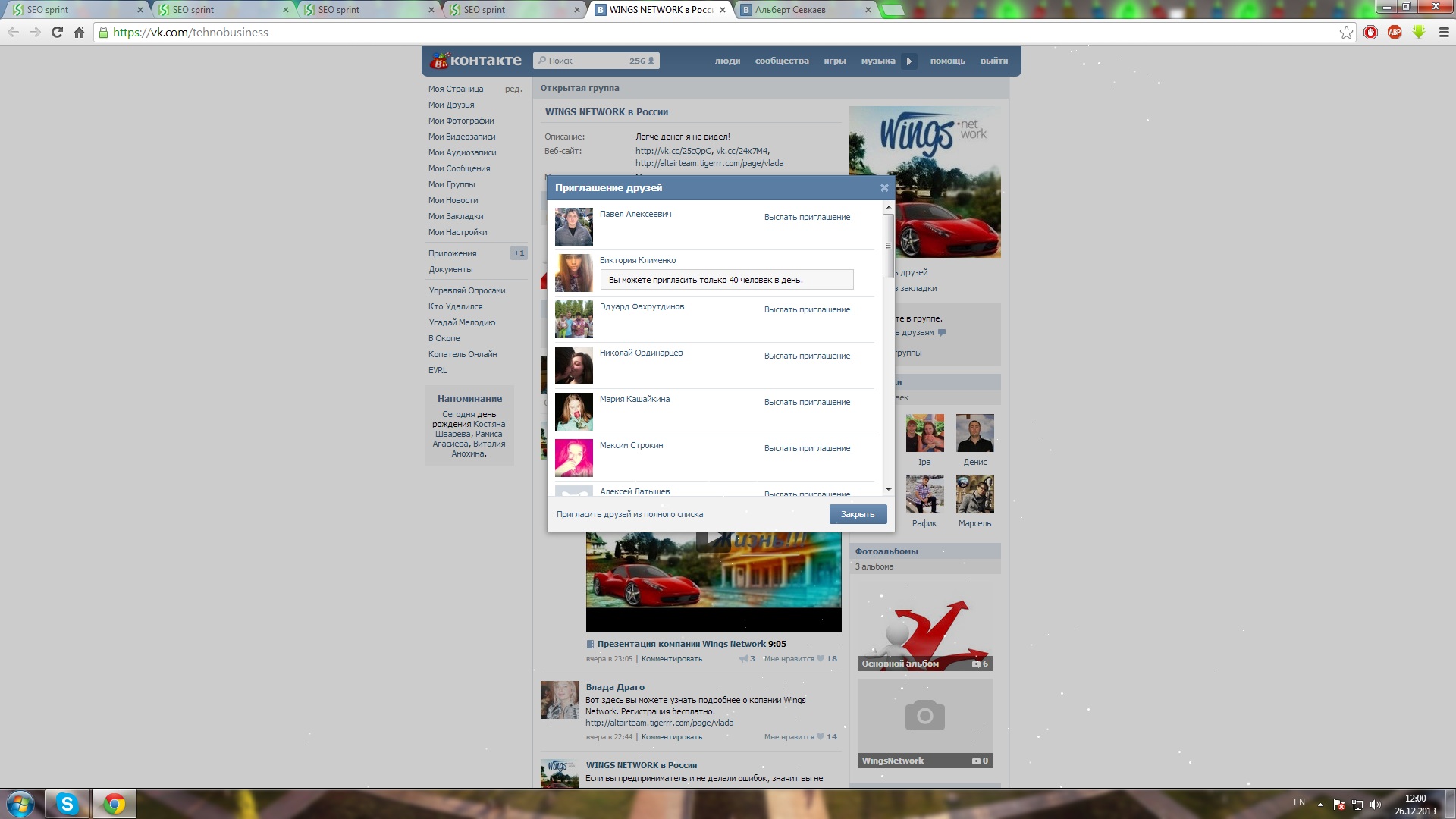
Task: Close the invite friends dialog with X
Action: pyautogui.click(x=884, y=188)
